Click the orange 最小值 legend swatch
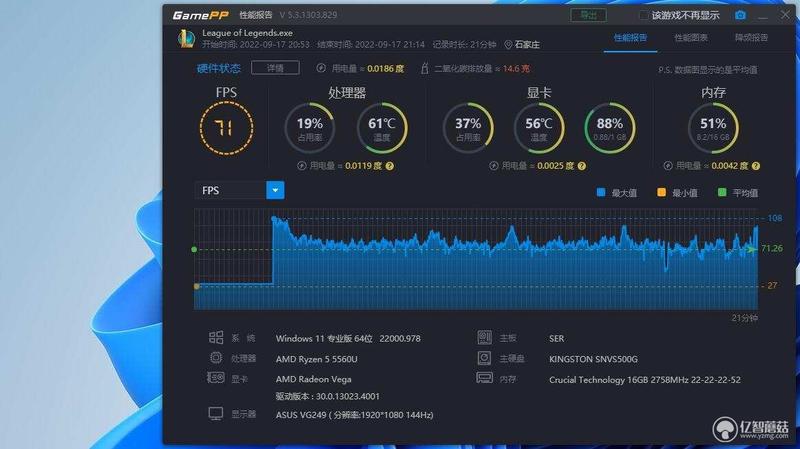The width and height of the screenshot is (800, 449). [x=662, y=192]
